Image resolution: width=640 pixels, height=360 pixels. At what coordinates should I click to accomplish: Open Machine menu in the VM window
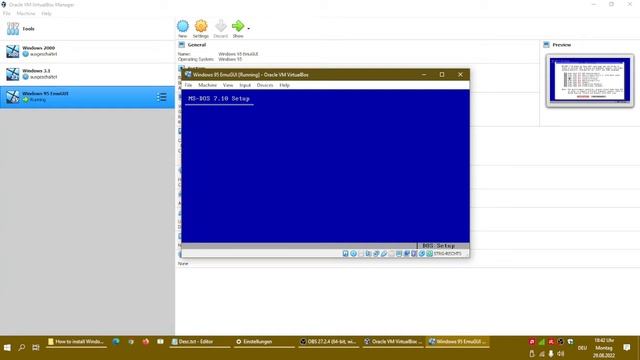click(x=207, y=85)
